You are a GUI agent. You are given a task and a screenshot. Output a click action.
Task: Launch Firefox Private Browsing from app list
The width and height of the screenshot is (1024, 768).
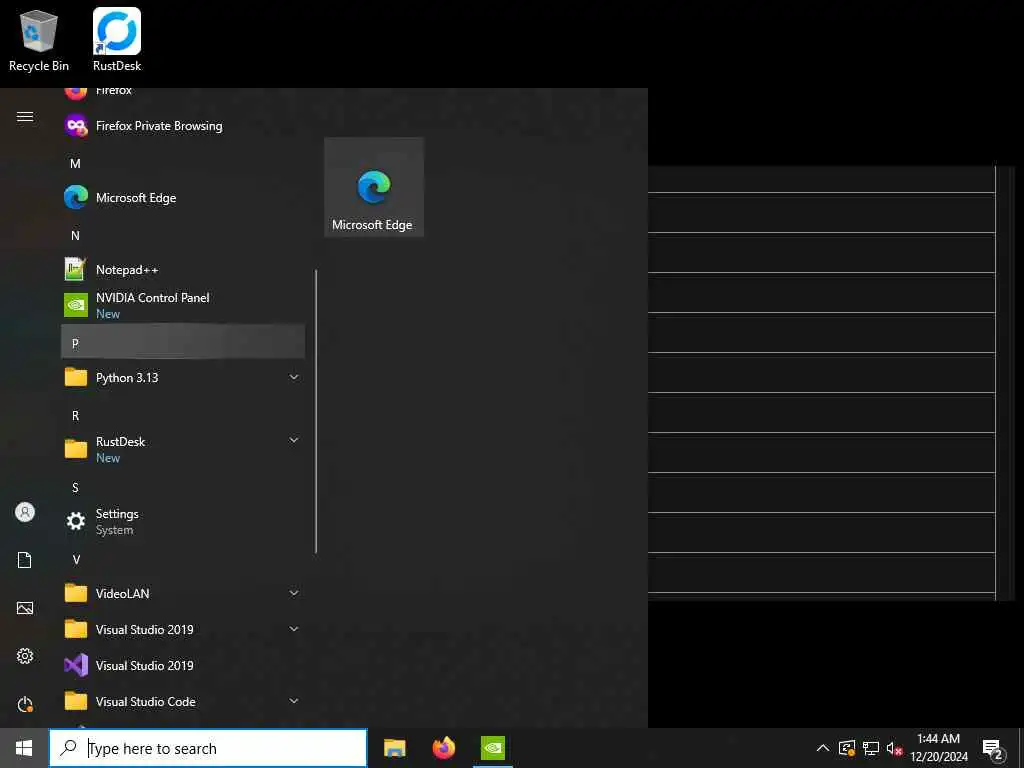183,125
